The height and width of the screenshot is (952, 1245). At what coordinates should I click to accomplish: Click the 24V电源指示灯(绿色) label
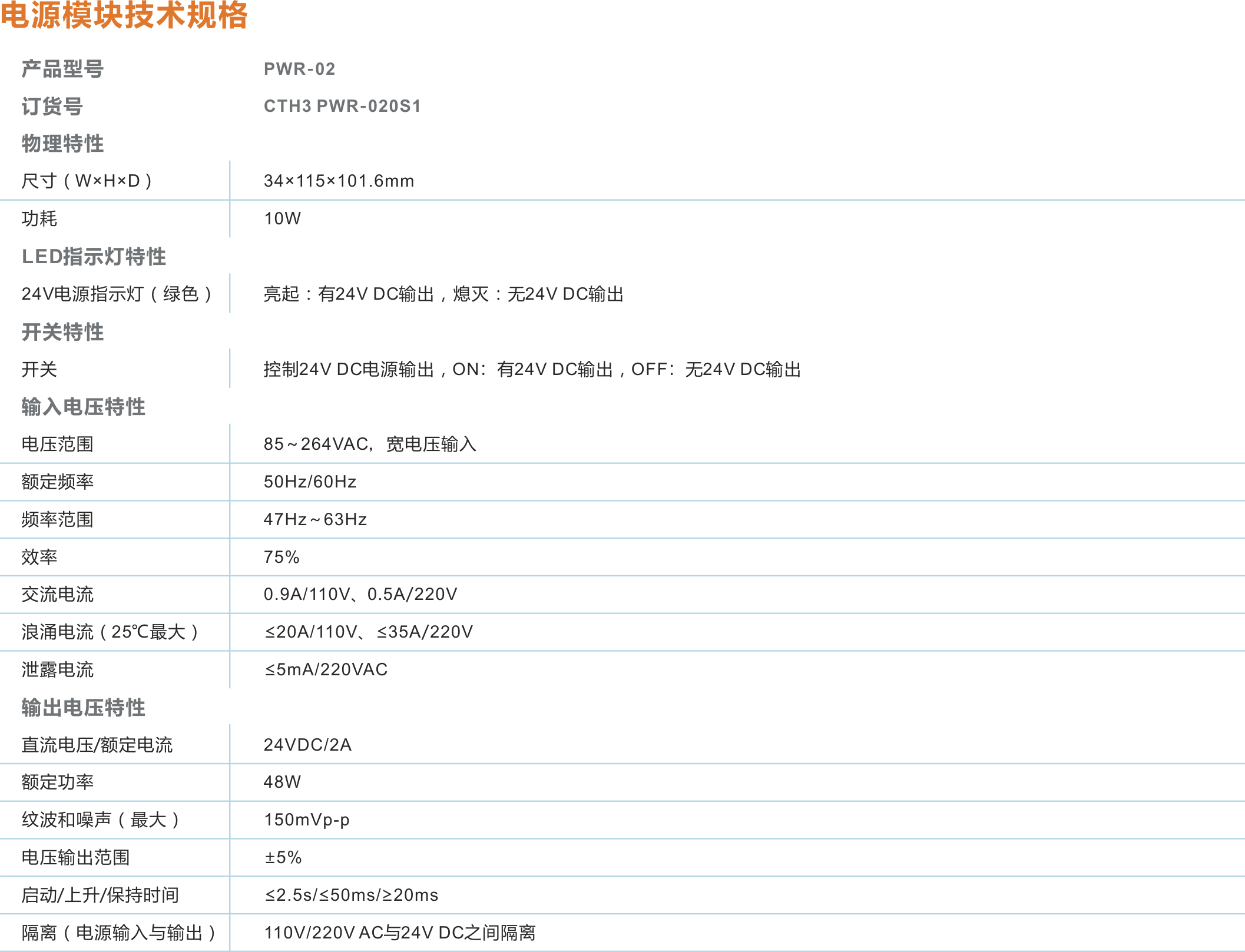[117, 294]
